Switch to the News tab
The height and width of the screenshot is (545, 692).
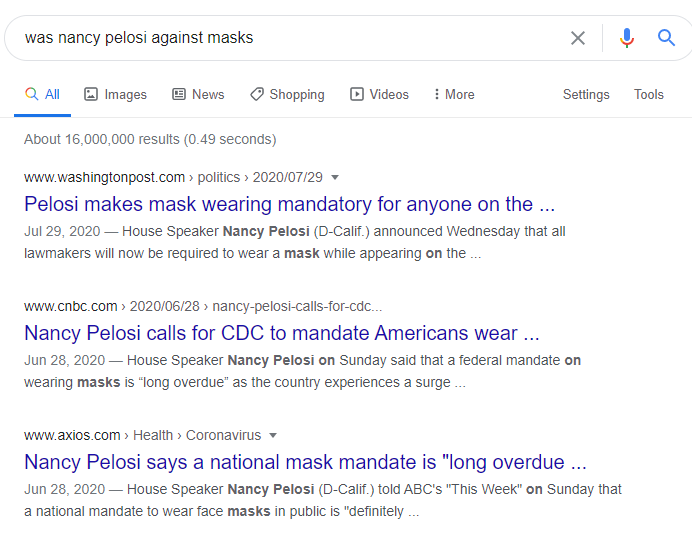[198, 94]
